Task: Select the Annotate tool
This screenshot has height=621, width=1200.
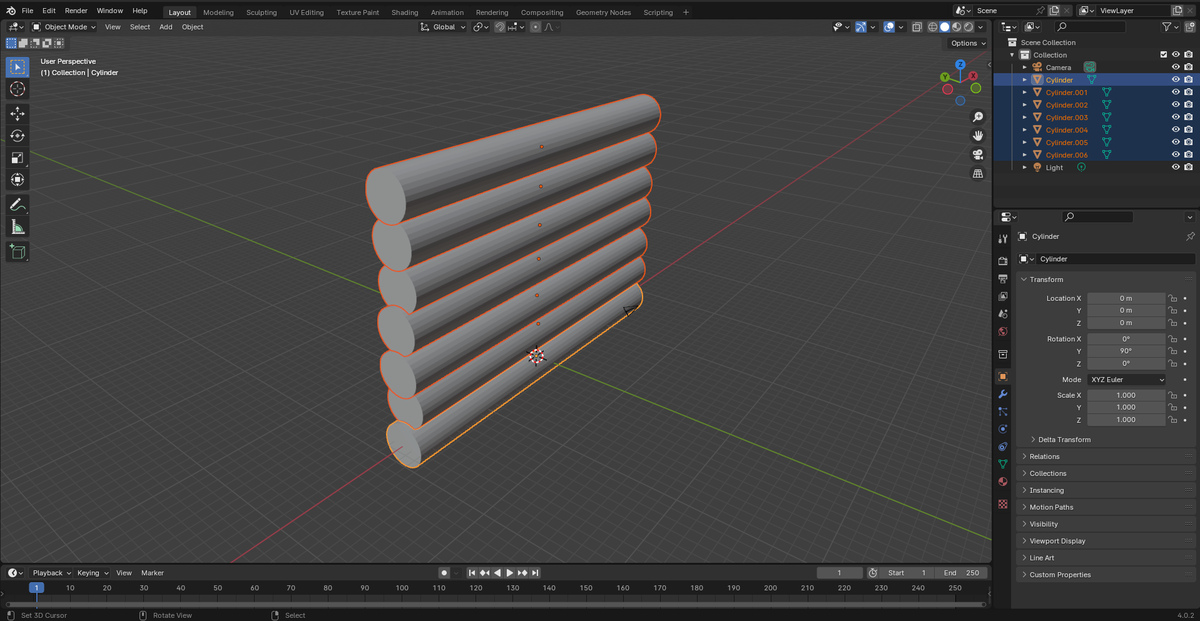Action: (x=17, y=205)
